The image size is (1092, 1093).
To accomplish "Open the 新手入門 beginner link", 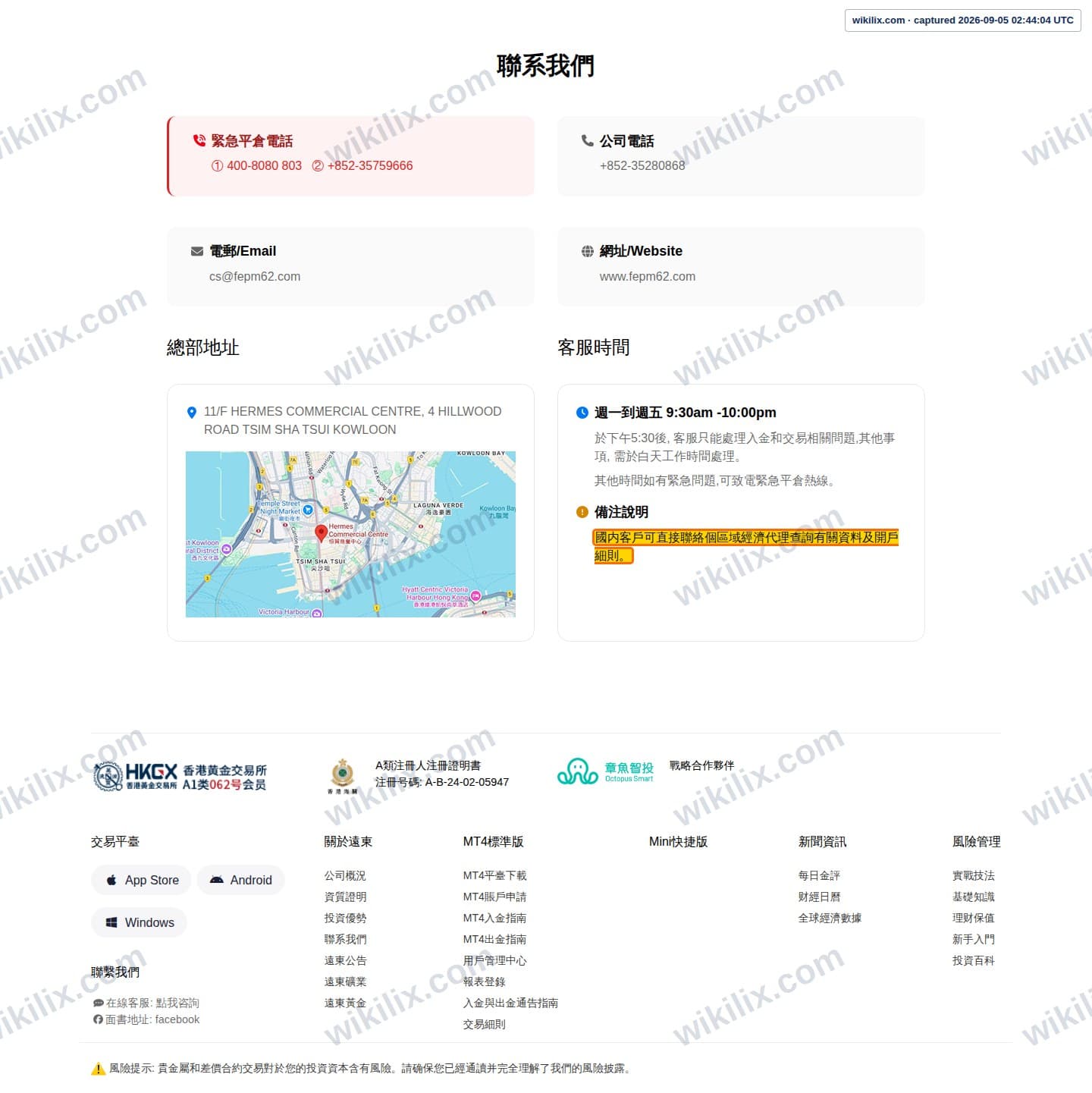I will (x=973, y=939).
